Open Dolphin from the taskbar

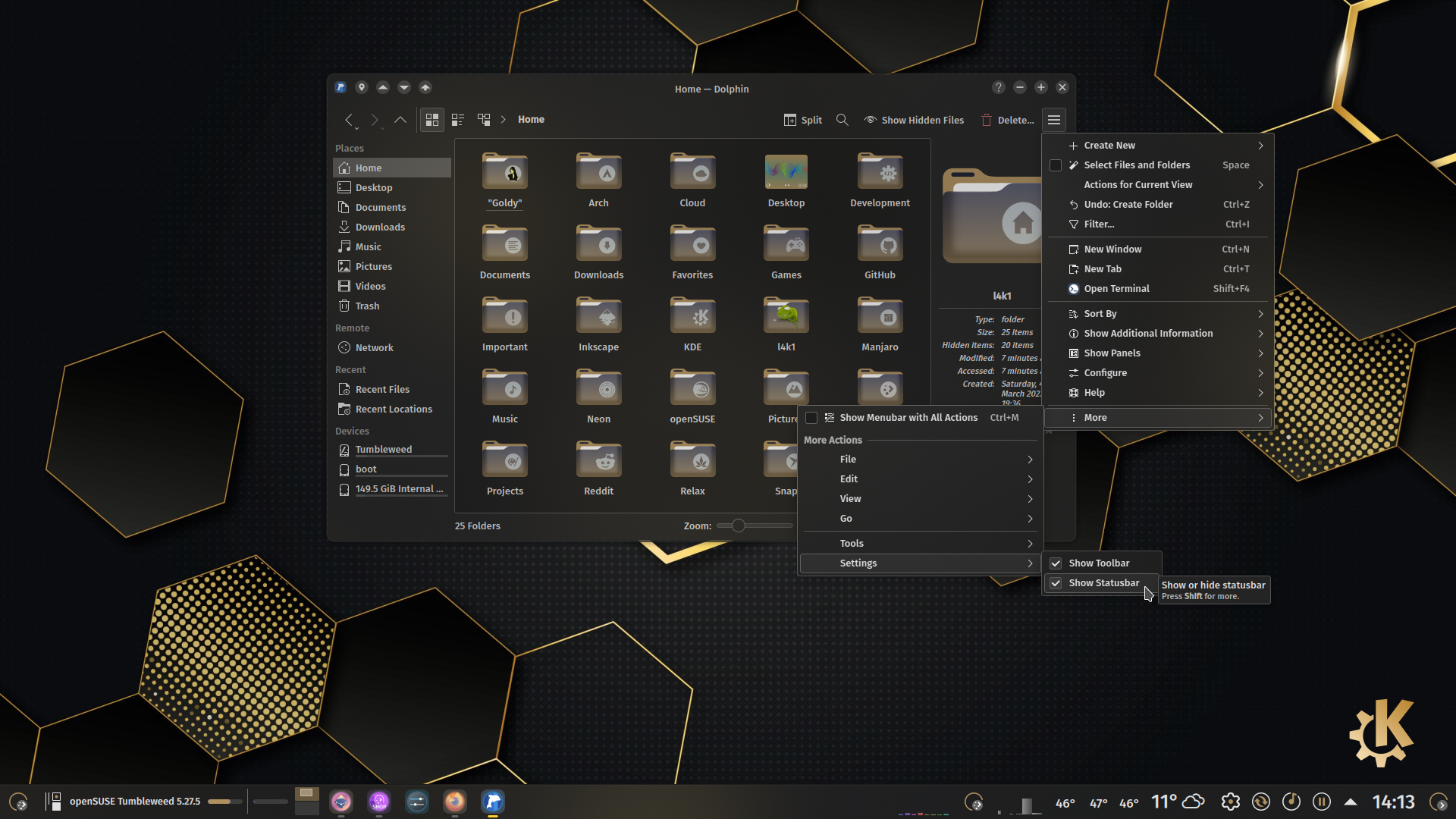coord(493,802)
